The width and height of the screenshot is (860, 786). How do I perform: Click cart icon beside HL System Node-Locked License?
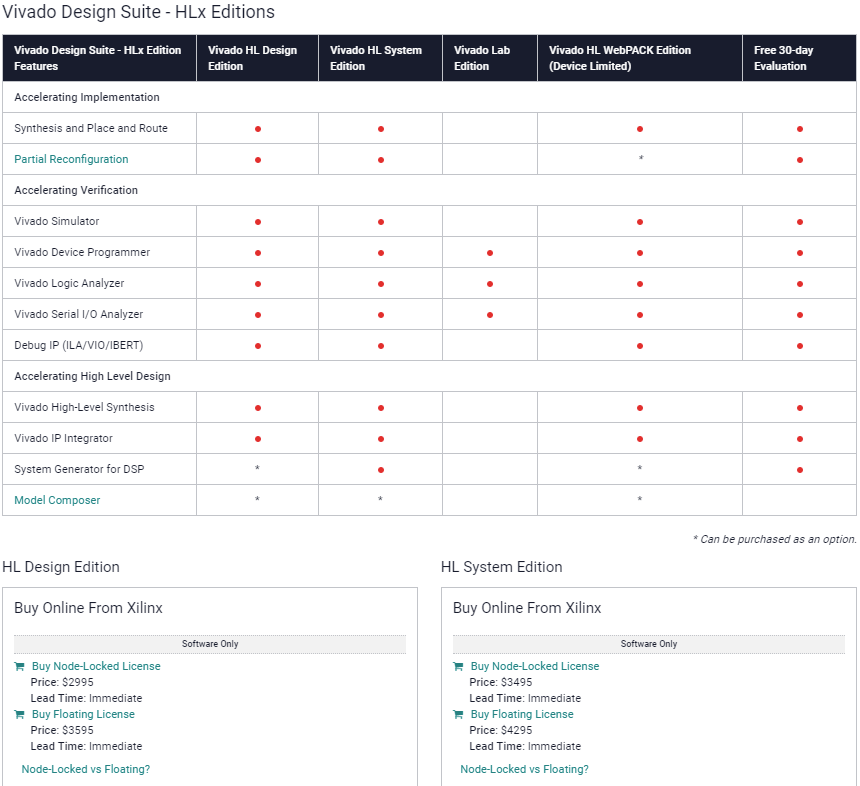point(458,666)
